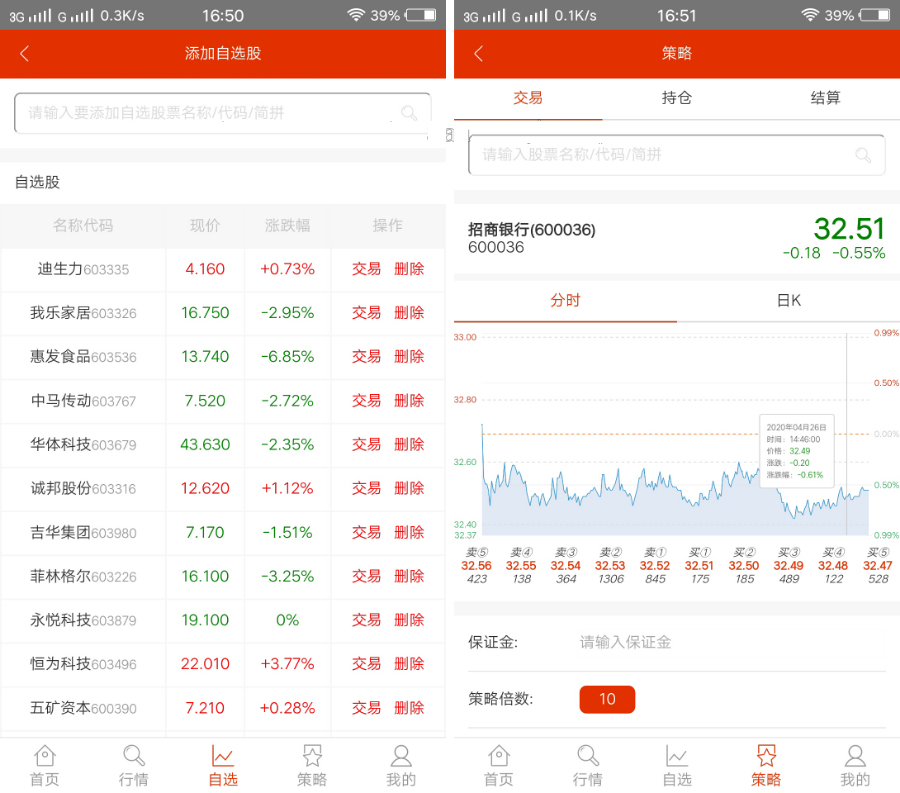900x793 pixels.
Task: Tap search magnifier in 策略 stock search box
Action: click(x=863, y=155)
